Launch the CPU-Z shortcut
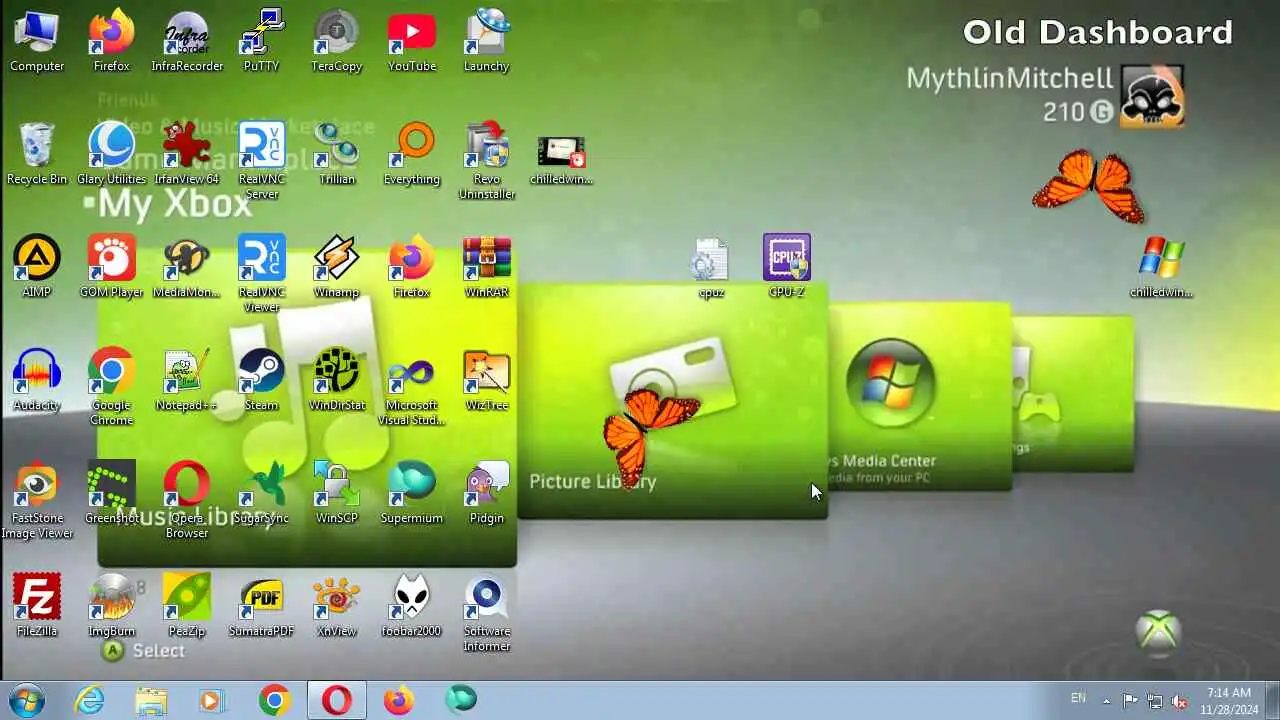1280x720 pixels. coord(787,267)
